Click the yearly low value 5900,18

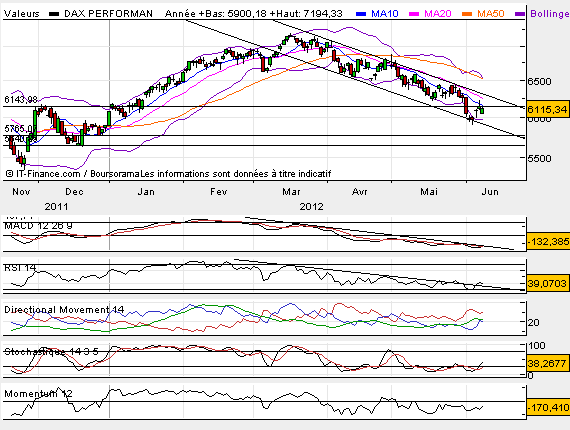[248, 14]
